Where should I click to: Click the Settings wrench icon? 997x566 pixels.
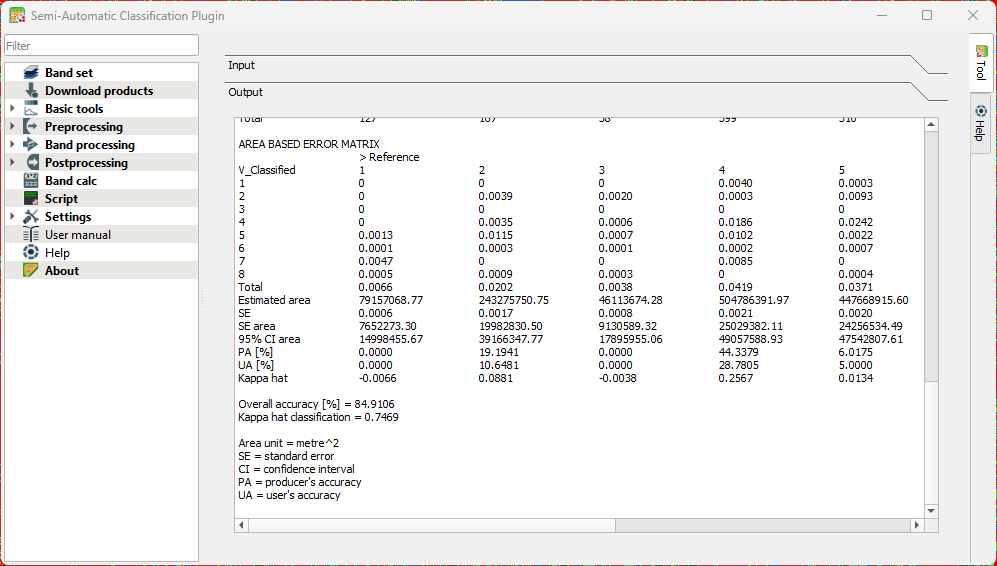click(31, 217)
